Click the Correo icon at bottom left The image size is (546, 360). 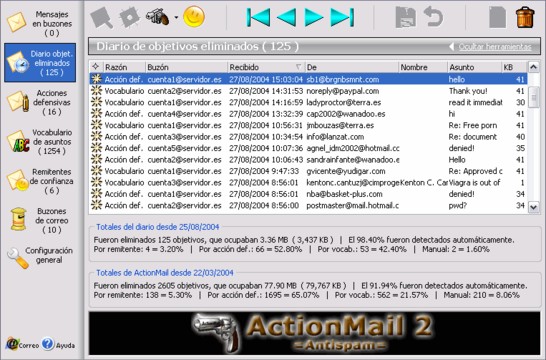coord(22,344)
